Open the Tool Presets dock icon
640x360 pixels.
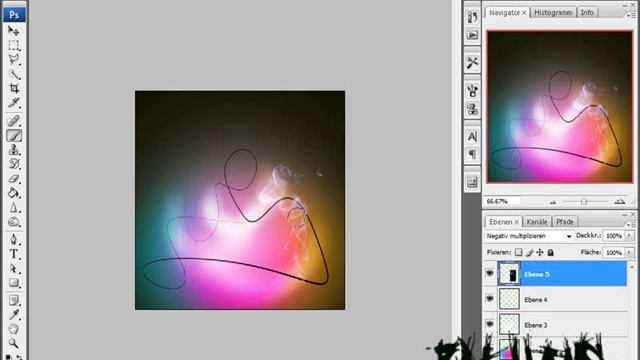tap(472, 62)
